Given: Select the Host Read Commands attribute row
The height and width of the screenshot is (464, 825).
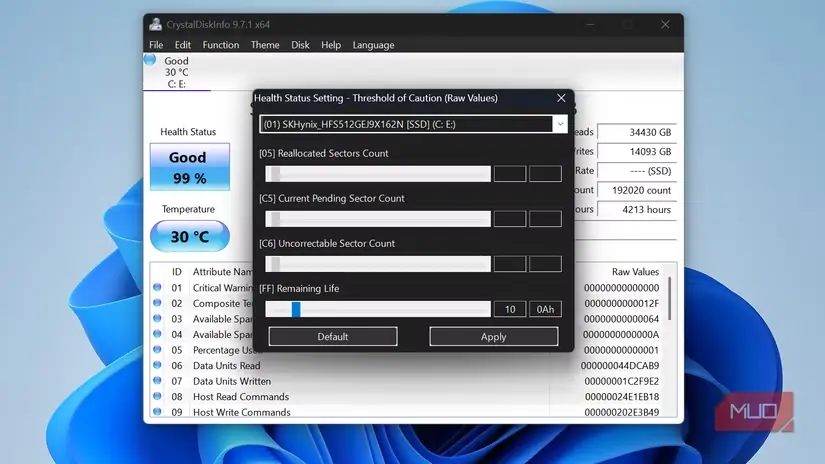Looking at the screenshot, I should pos(409,396).
